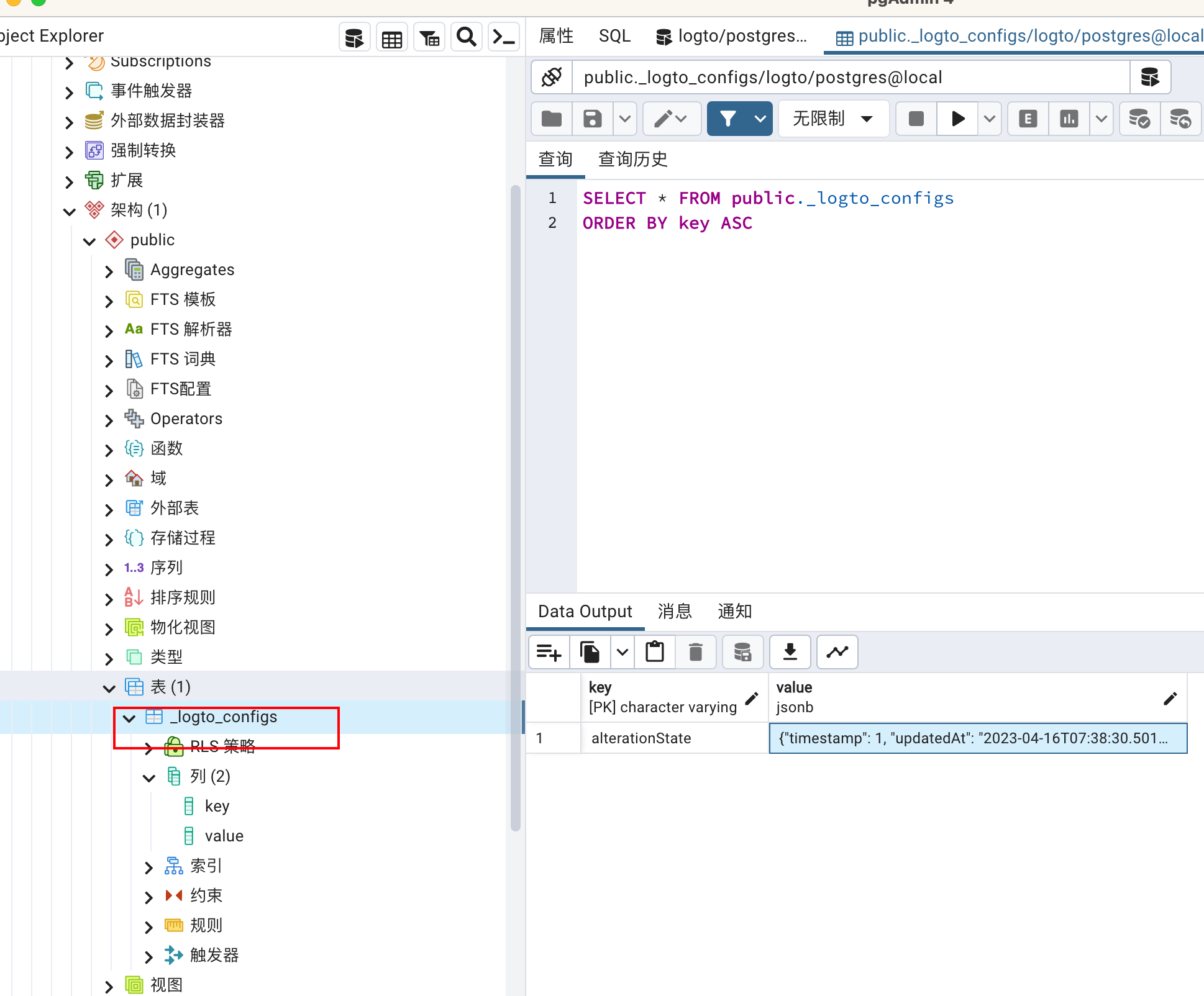Open the 消息 messages tab
The image size is (1204, 996).
(675, 612)
